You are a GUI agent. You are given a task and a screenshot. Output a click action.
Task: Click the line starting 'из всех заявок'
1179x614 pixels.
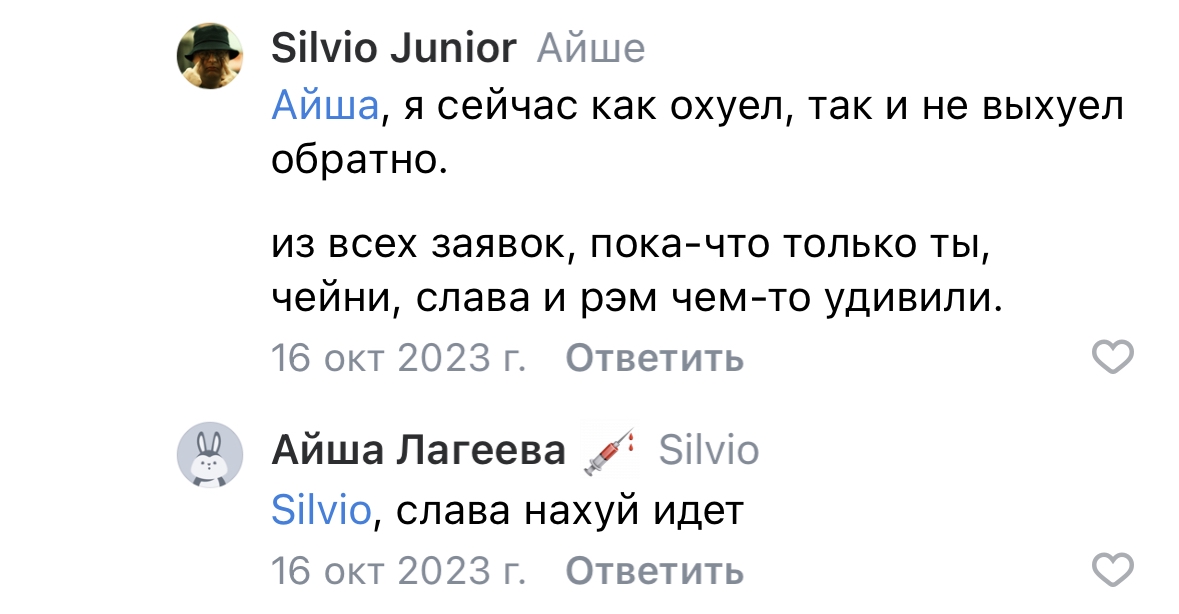click(x=631, y=244)
